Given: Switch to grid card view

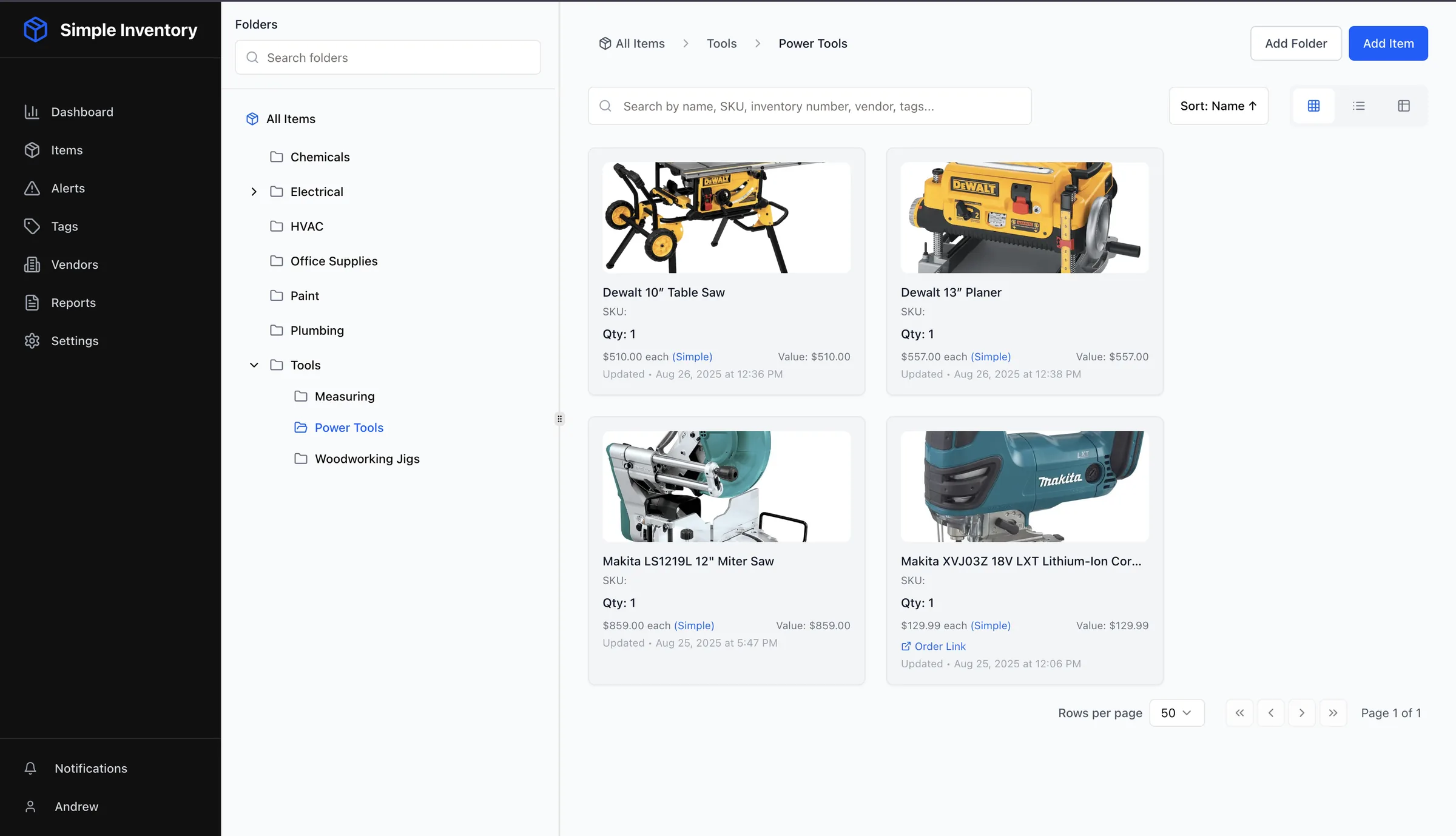Looking at the screenshot, I should point(1314,106).
